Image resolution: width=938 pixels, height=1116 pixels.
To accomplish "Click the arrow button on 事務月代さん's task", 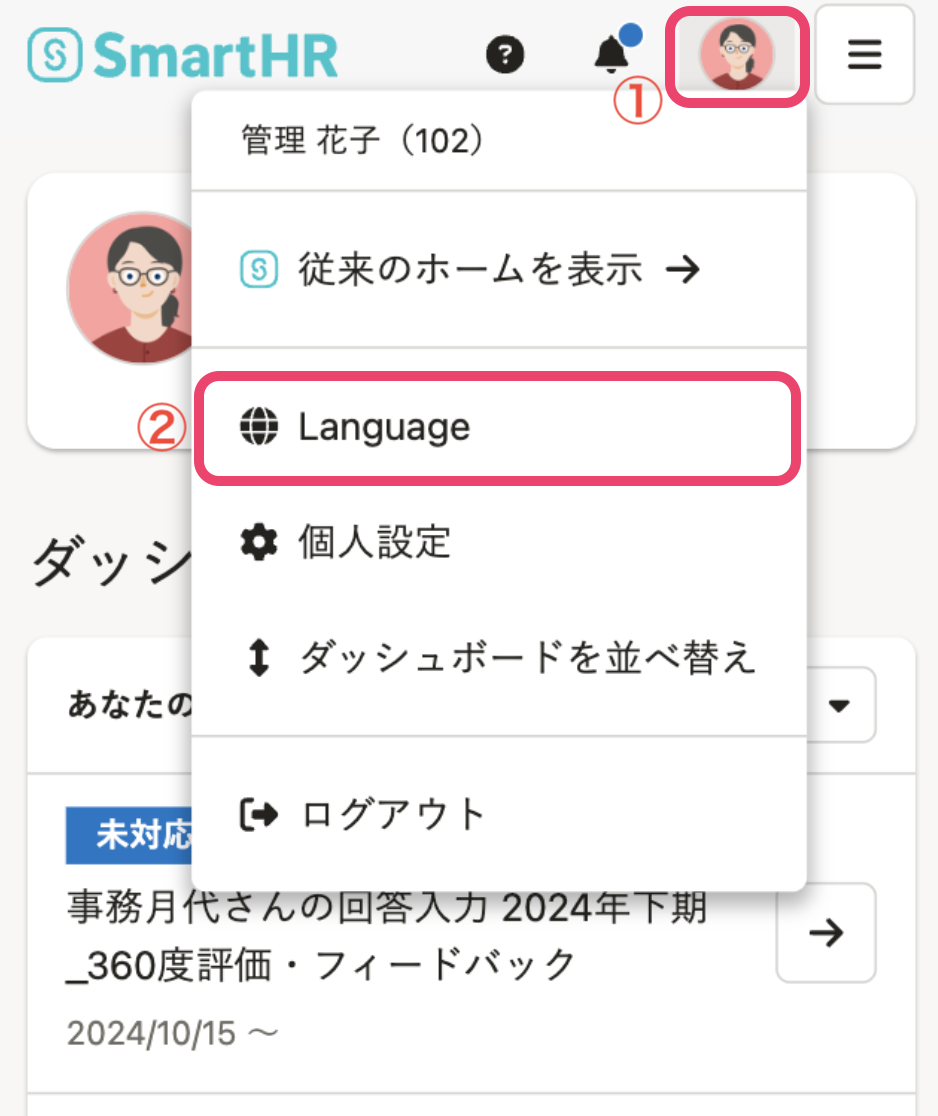I will [826, 933].
